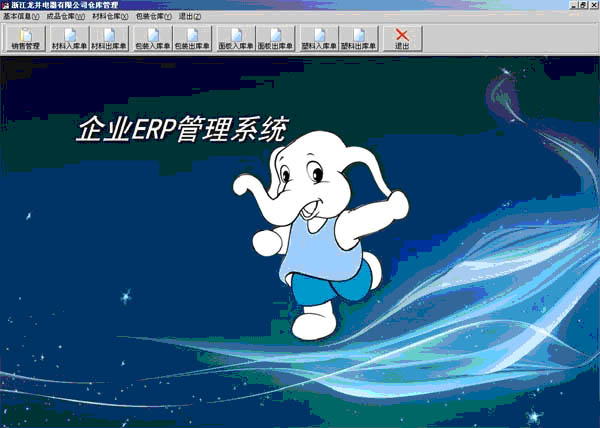The height and width of the screenshot is (428, 600).
Task: Expand the 包装仓库 menu
Action: [154, 17]
